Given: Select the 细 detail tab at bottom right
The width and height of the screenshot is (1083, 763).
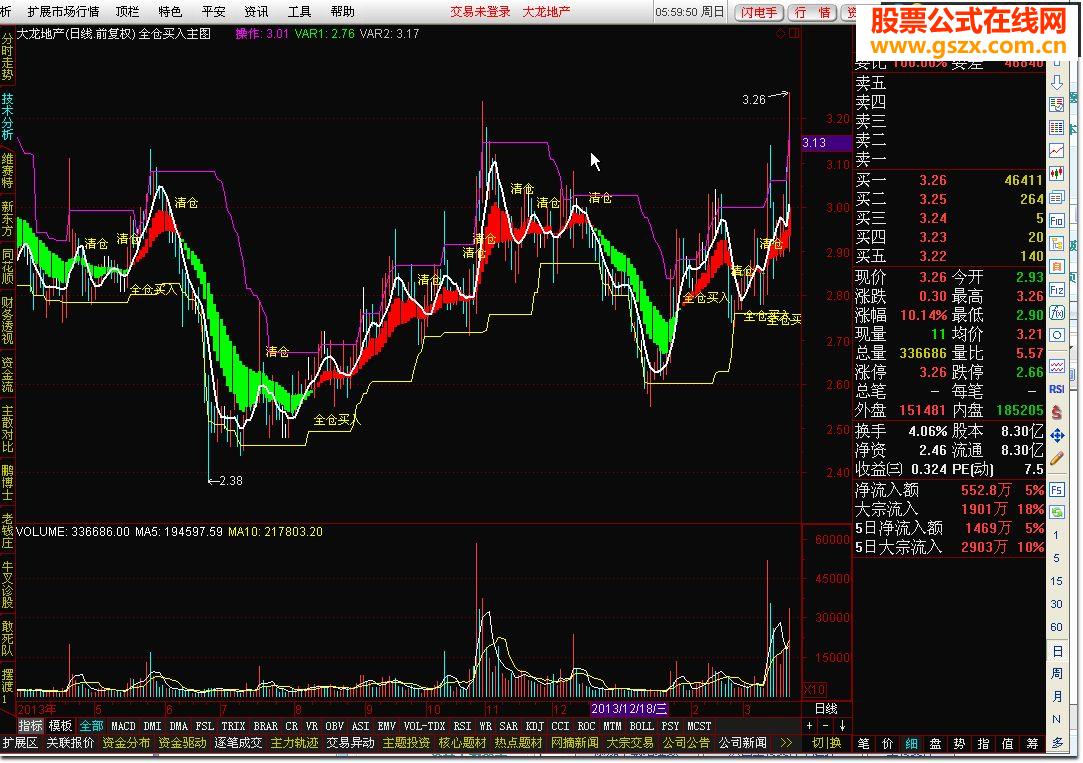Looking at the screenshot, I should 912,744.
